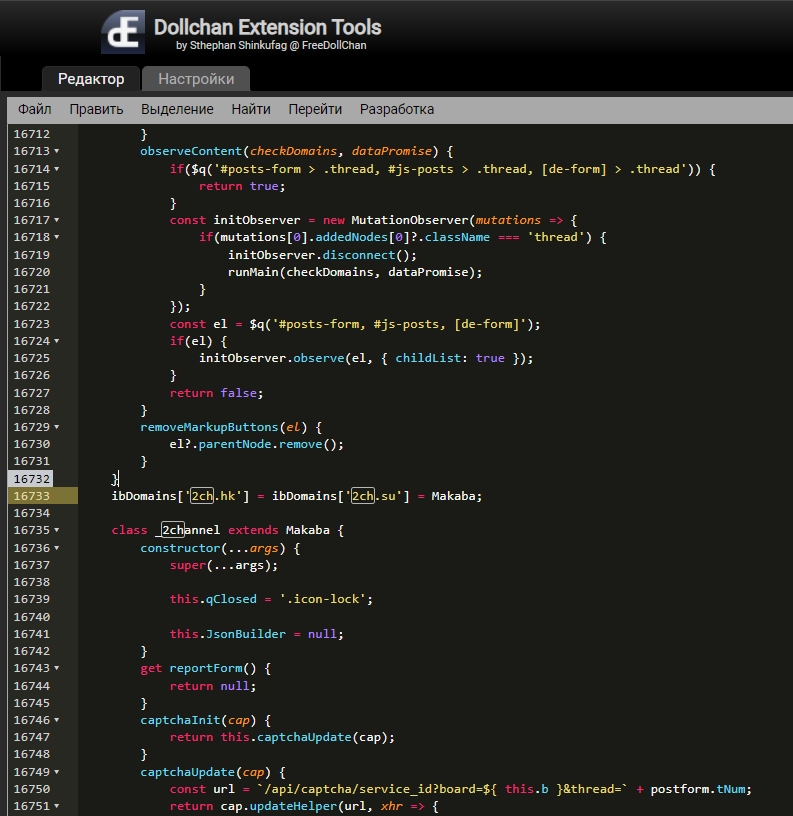Click the MutationObserver identifier
The height and width of the screenshot is (816, 793).
click(410, 220)
